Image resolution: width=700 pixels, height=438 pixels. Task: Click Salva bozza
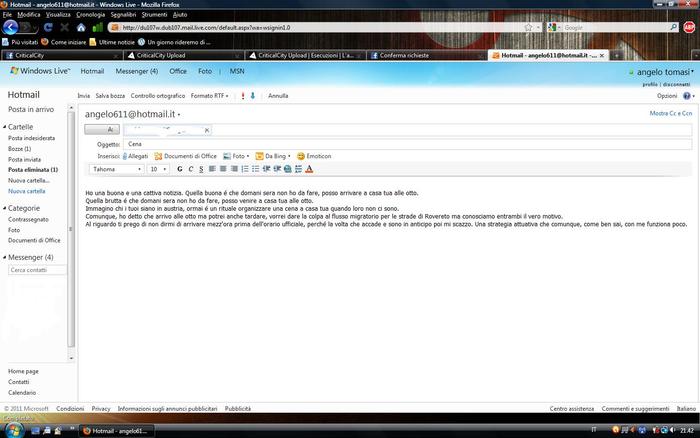(x=110, y=96)
